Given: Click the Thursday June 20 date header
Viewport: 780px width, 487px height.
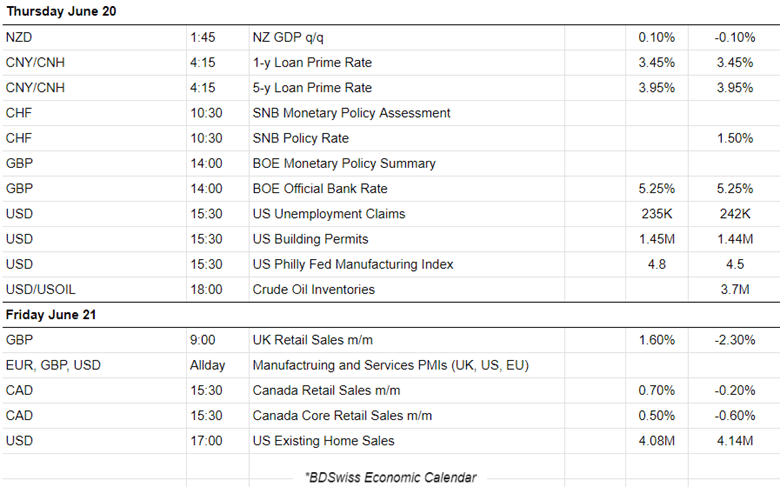Looking at the screenshot, I should 63,13.
